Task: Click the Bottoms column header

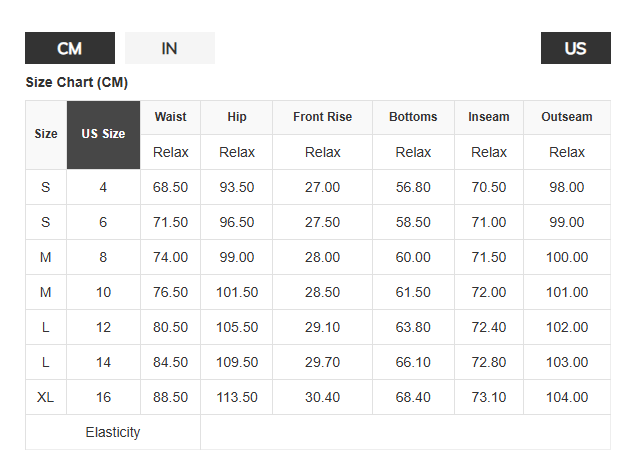Action: tap(413, 117)
